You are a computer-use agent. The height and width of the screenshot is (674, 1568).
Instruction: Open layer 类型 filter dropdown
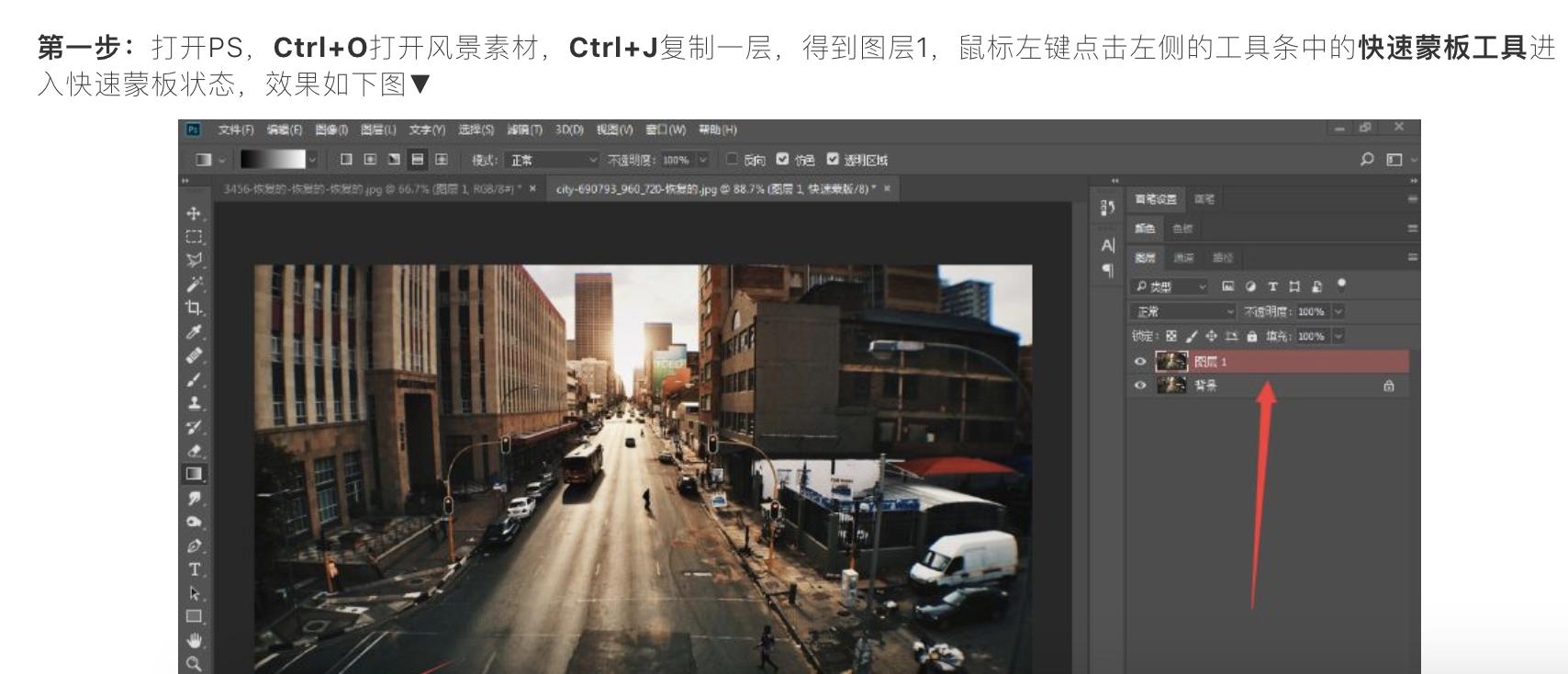coord(1170,286)
